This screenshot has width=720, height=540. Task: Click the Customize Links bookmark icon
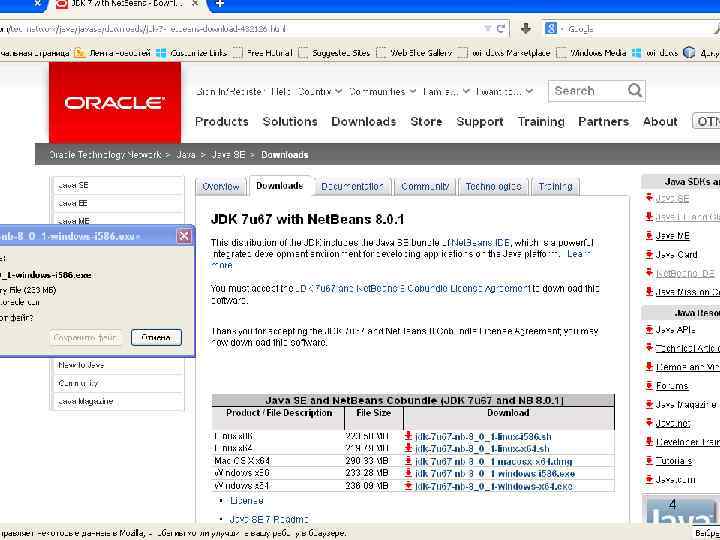point(161,52)
